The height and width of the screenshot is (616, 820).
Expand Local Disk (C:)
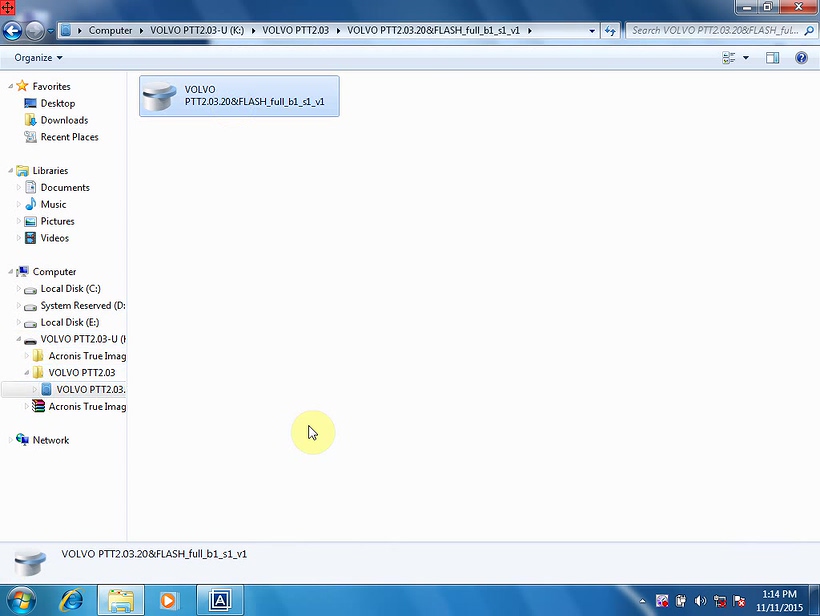click(19, 288)
